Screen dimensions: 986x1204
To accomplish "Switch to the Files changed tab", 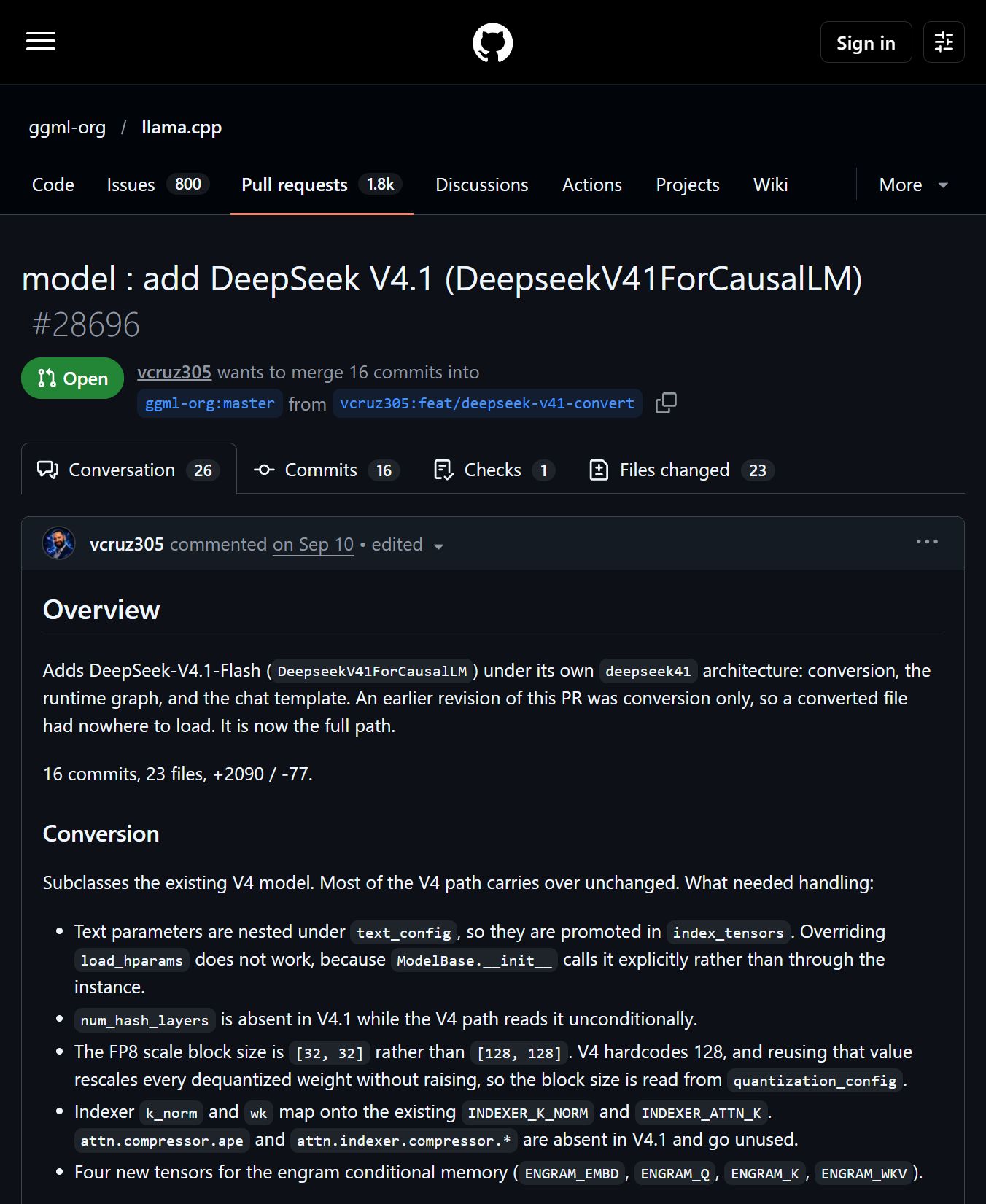I will [682, 470].
